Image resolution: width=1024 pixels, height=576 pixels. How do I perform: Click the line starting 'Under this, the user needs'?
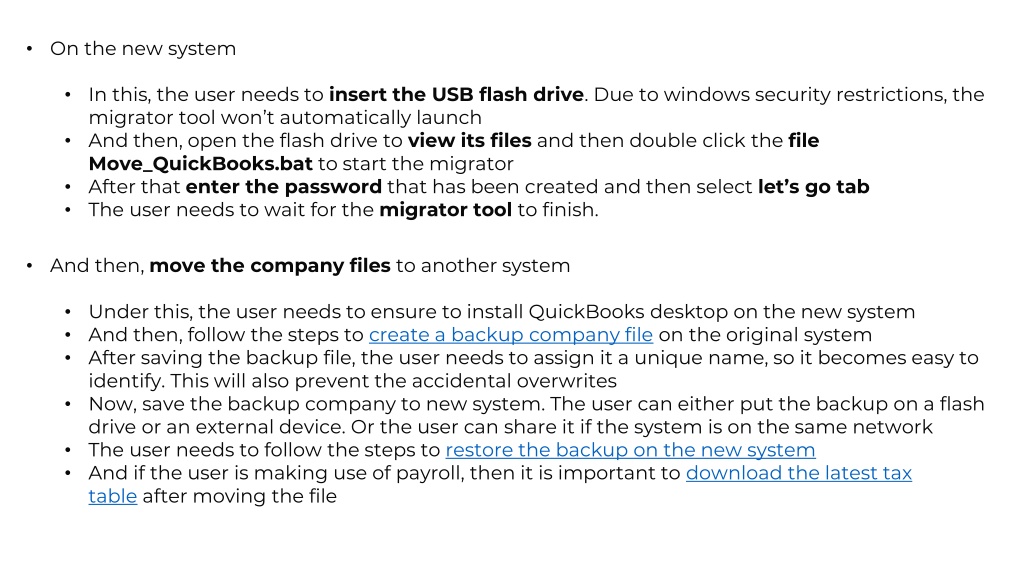pos(502,312)
